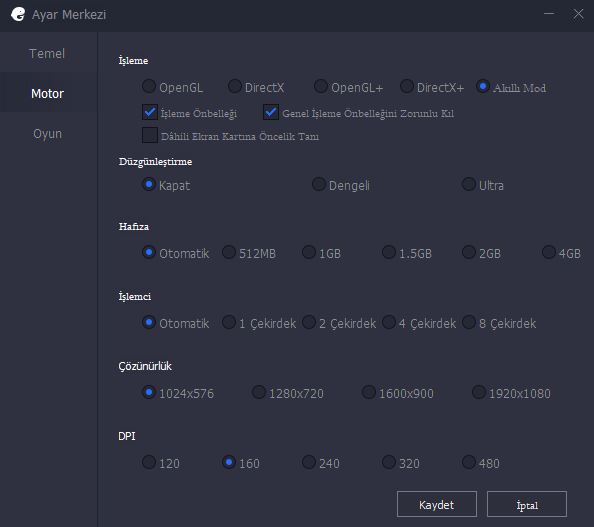Minimize the Ayar Merkezi window
The image size is (594, 527).
549,14
